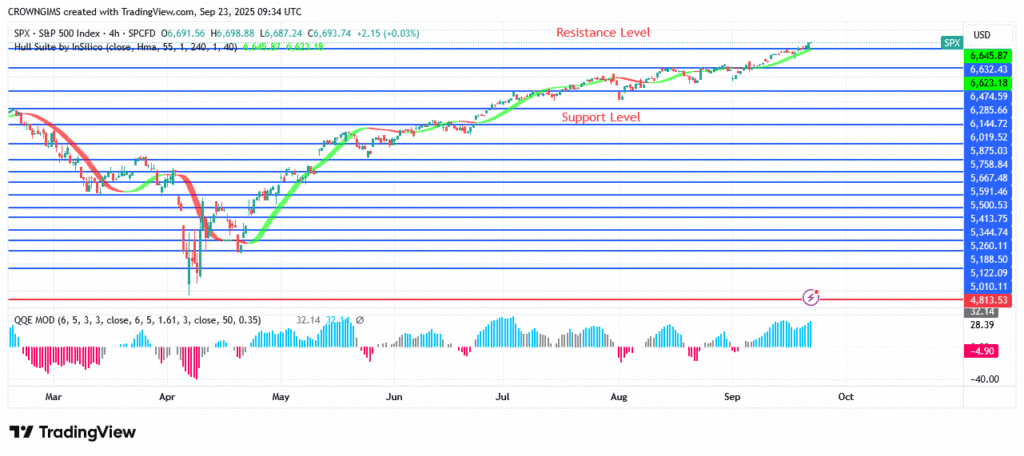
Task: Click the Sep label on time axis
Action: (732, 397)
